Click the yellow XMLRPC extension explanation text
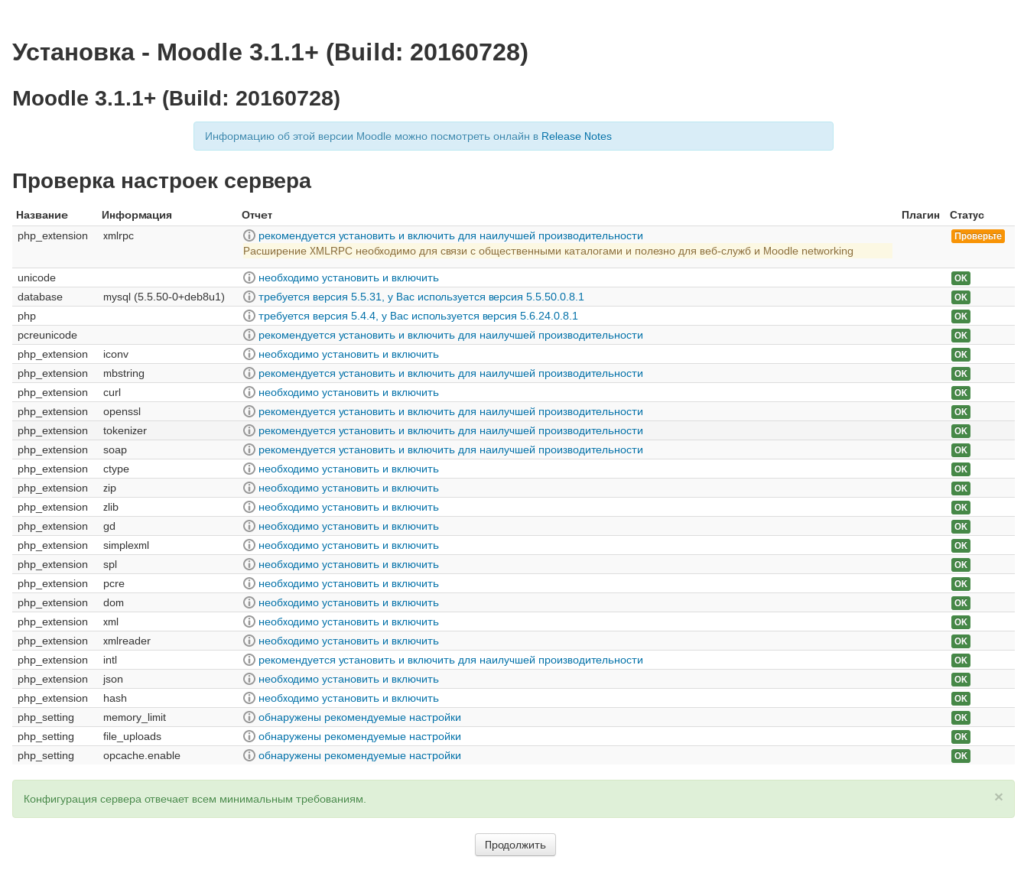The height and width of the screenshot is (873, 1024). (548, 251)
